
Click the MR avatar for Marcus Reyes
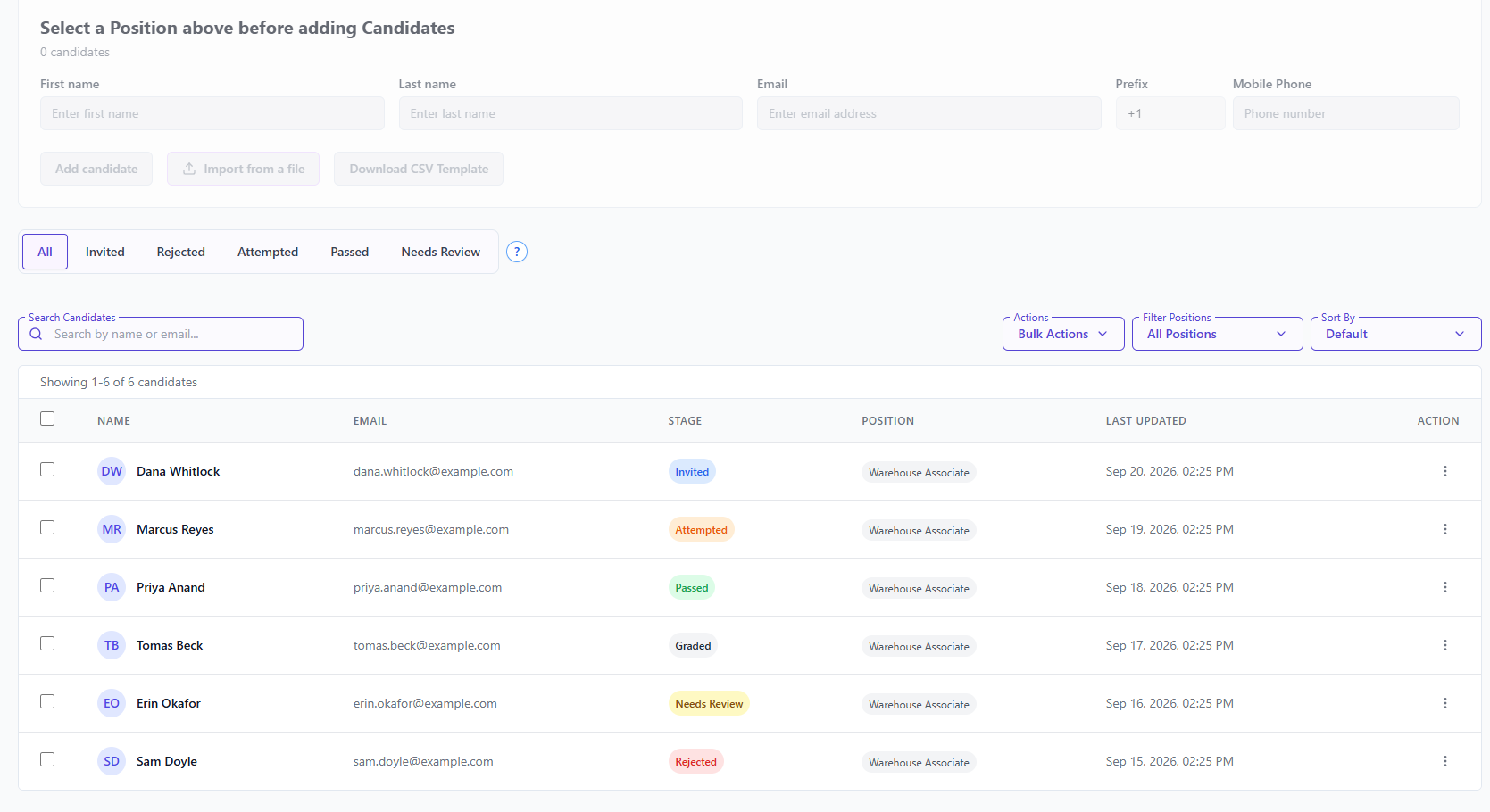pyautogui.click(x=112, y=529)
